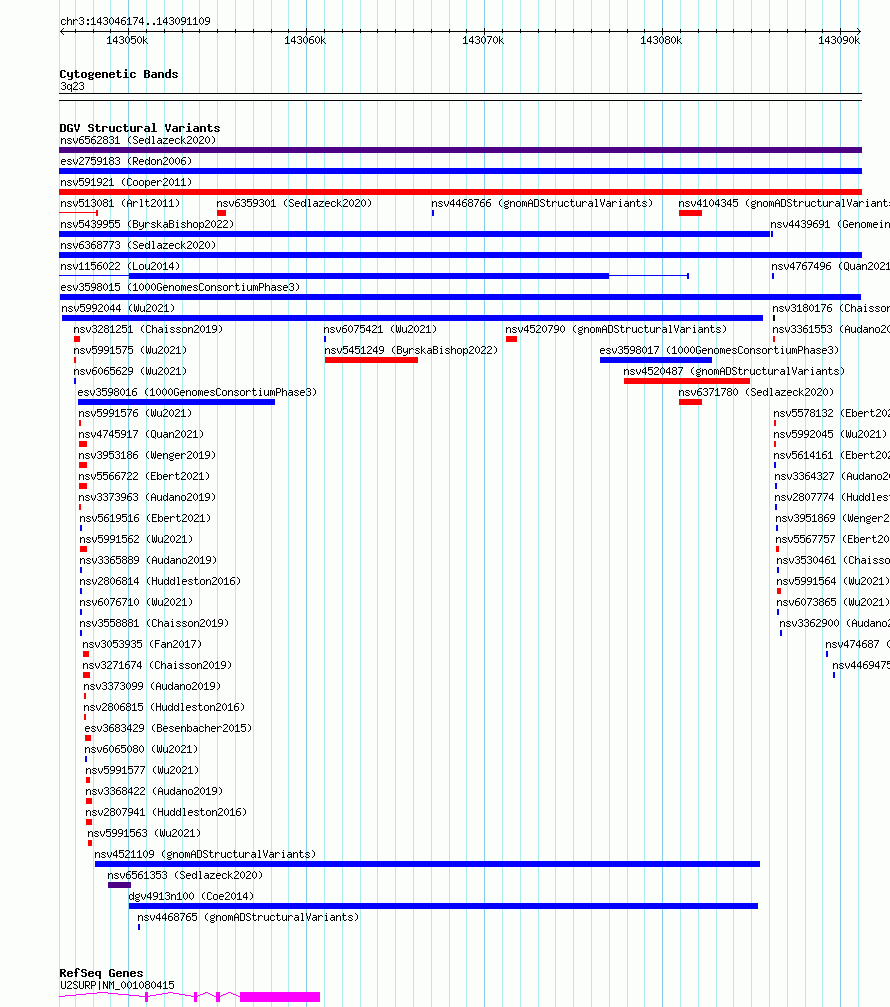Click the nsv5991577 (Wu2021) label
The height and width of the screenshot is (1007, 890).
pyautogui.click(x=143, y=770)
